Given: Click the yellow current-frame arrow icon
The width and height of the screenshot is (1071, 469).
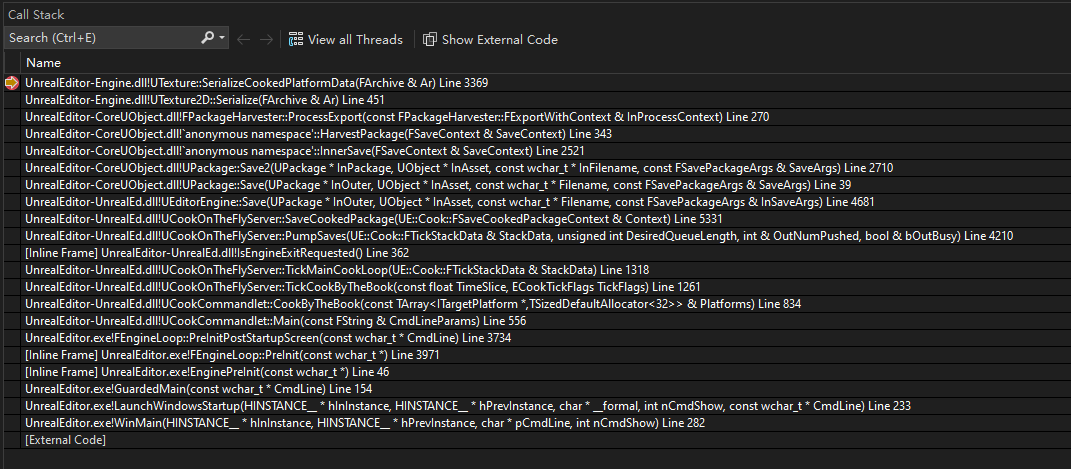Looking at the screenshot, I should coord(12,83).
